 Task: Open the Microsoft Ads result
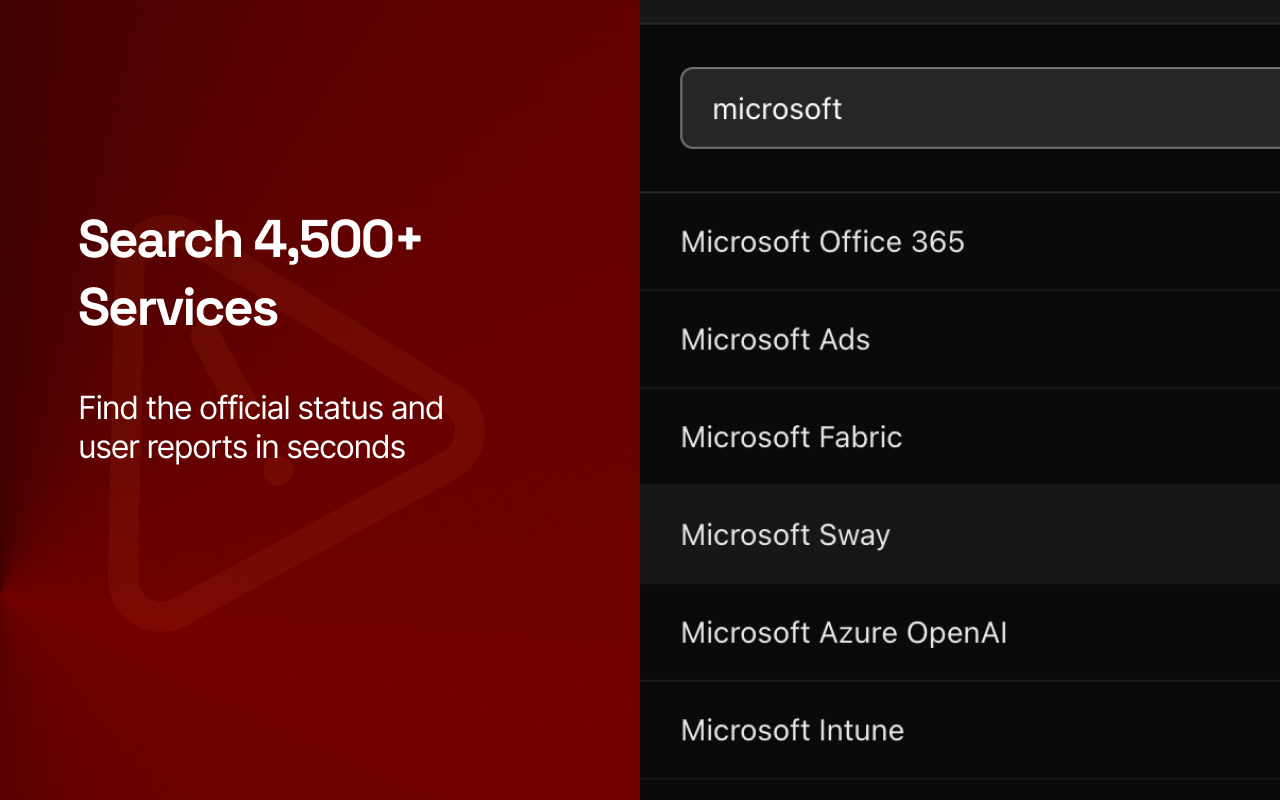pos(960,340)
